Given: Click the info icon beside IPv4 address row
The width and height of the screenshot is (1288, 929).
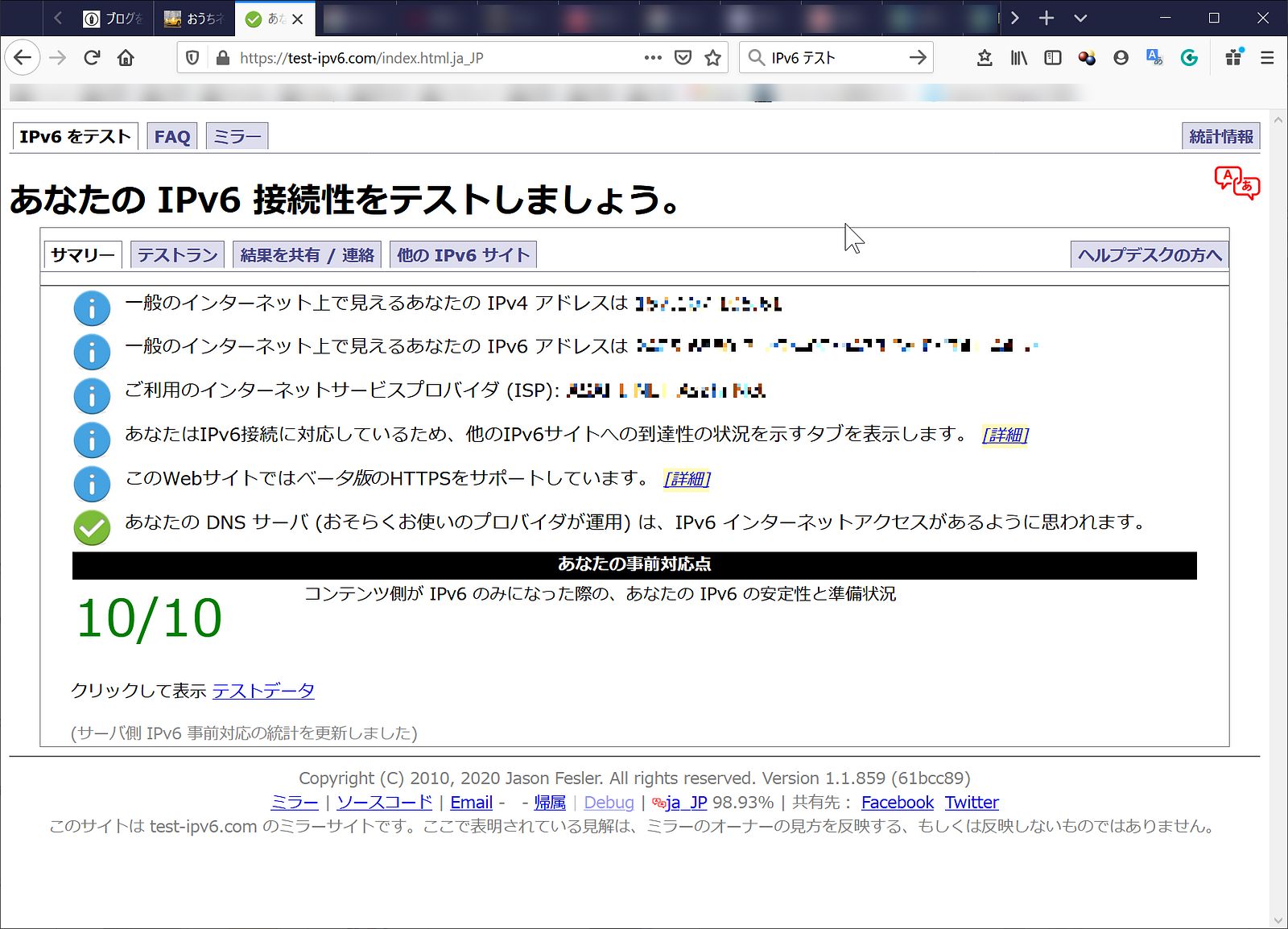Looking at the screenshot, I should pos(92,308).
